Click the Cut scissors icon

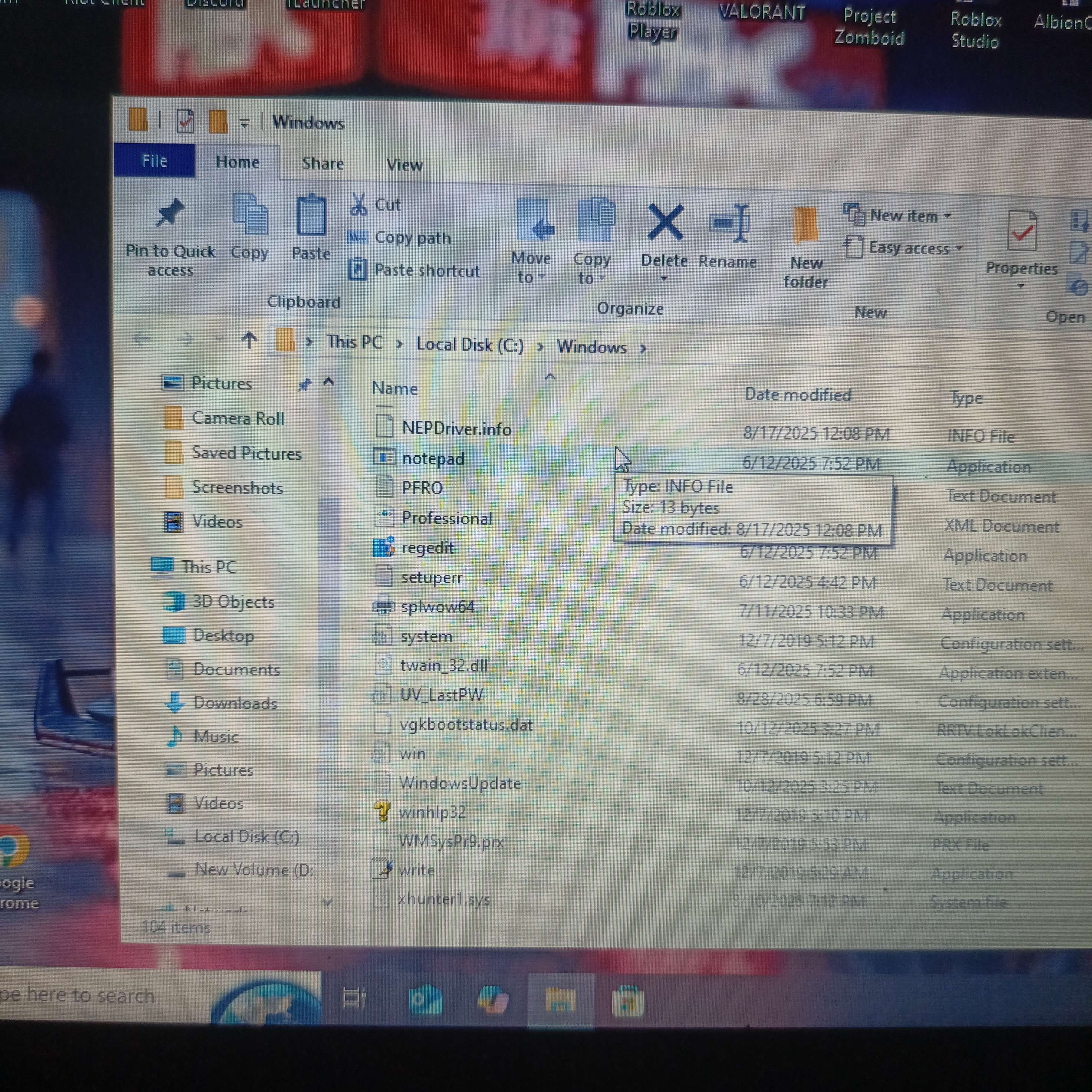click(x=358, y=205)
